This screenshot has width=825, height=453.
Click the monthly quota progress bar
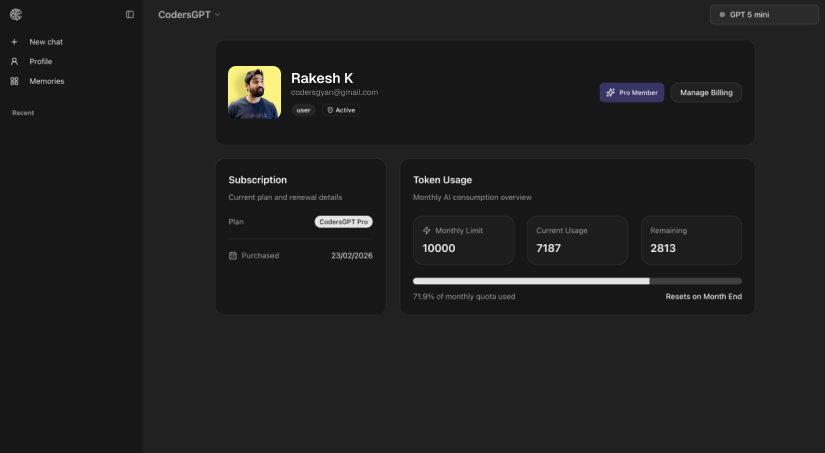pos(577,281)
